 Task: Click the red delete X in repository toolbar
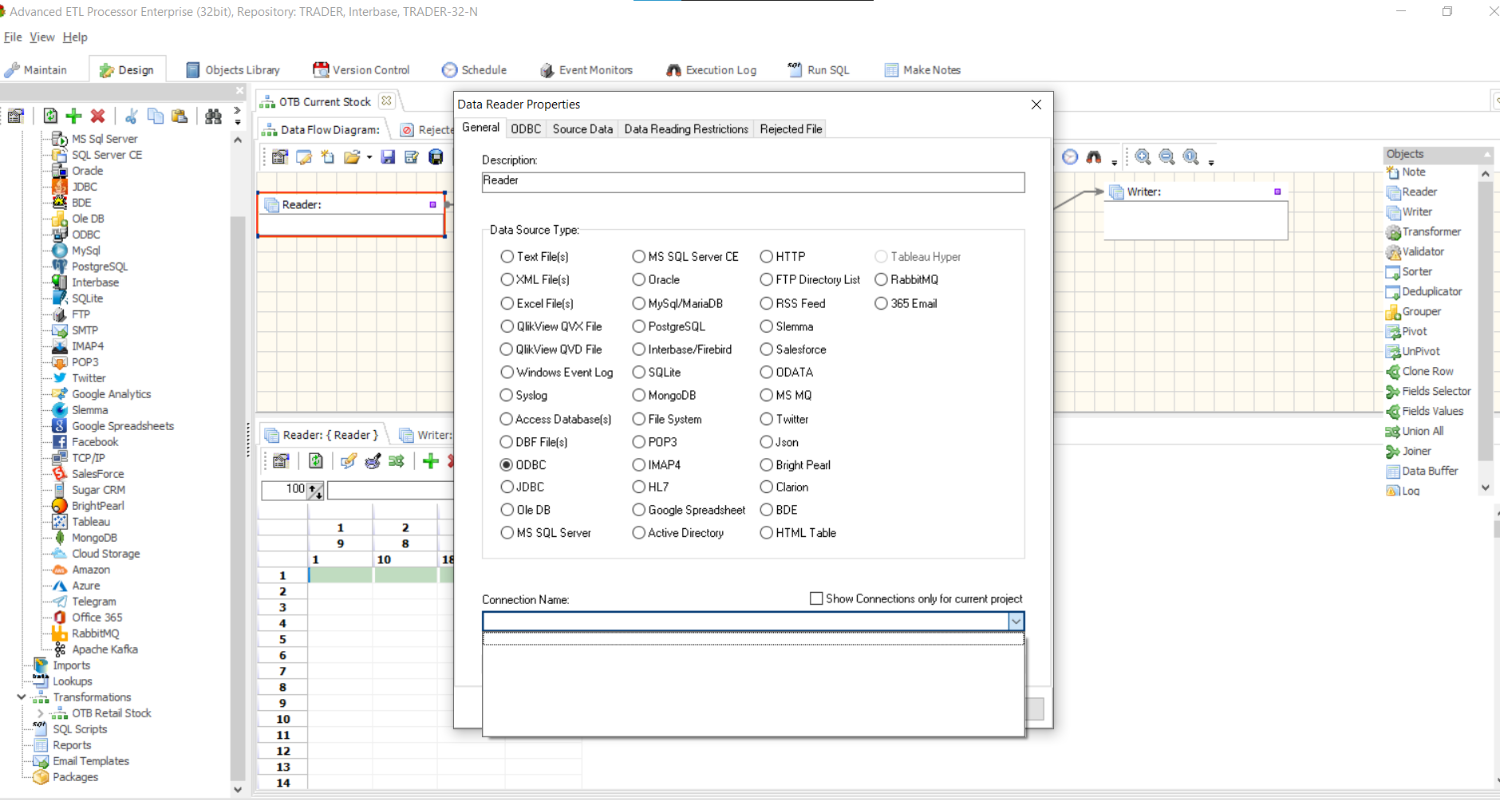click(x=98, y=116)
